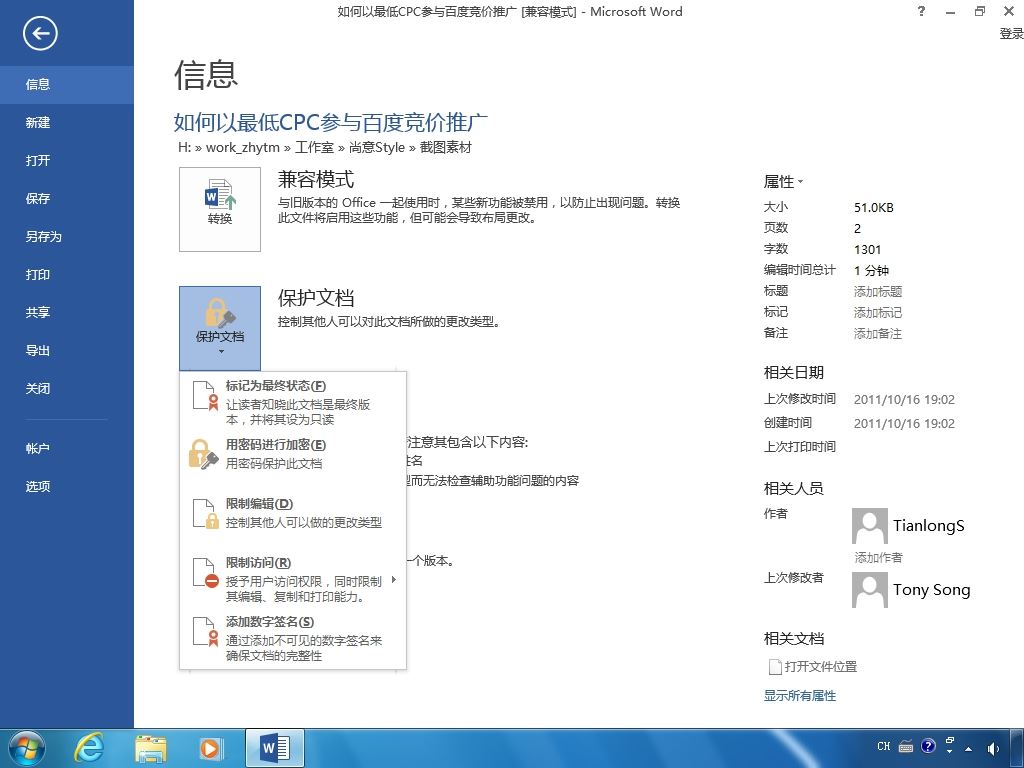
Task: Open Restrict Access (限制访问) submenu
Action: point(293,579)
